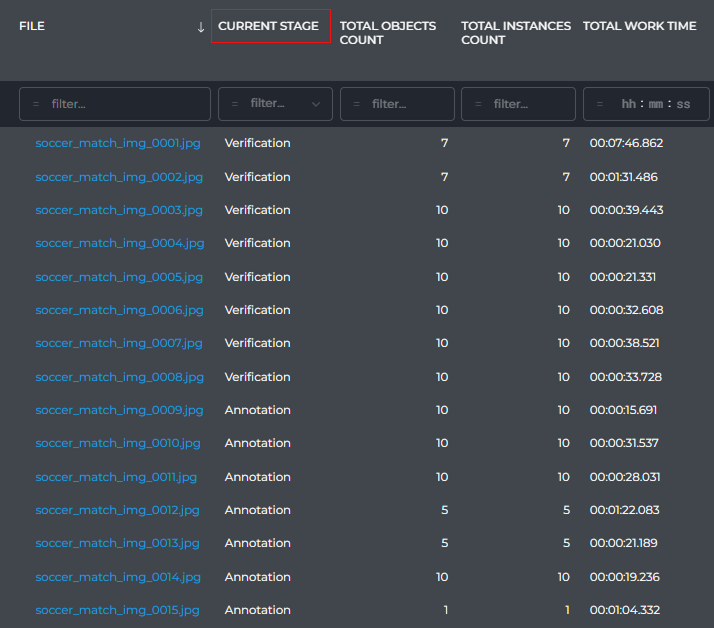Click work time 00:01:22.083
The height and width of the screenshot is (628, 714).
pos(624,510)
